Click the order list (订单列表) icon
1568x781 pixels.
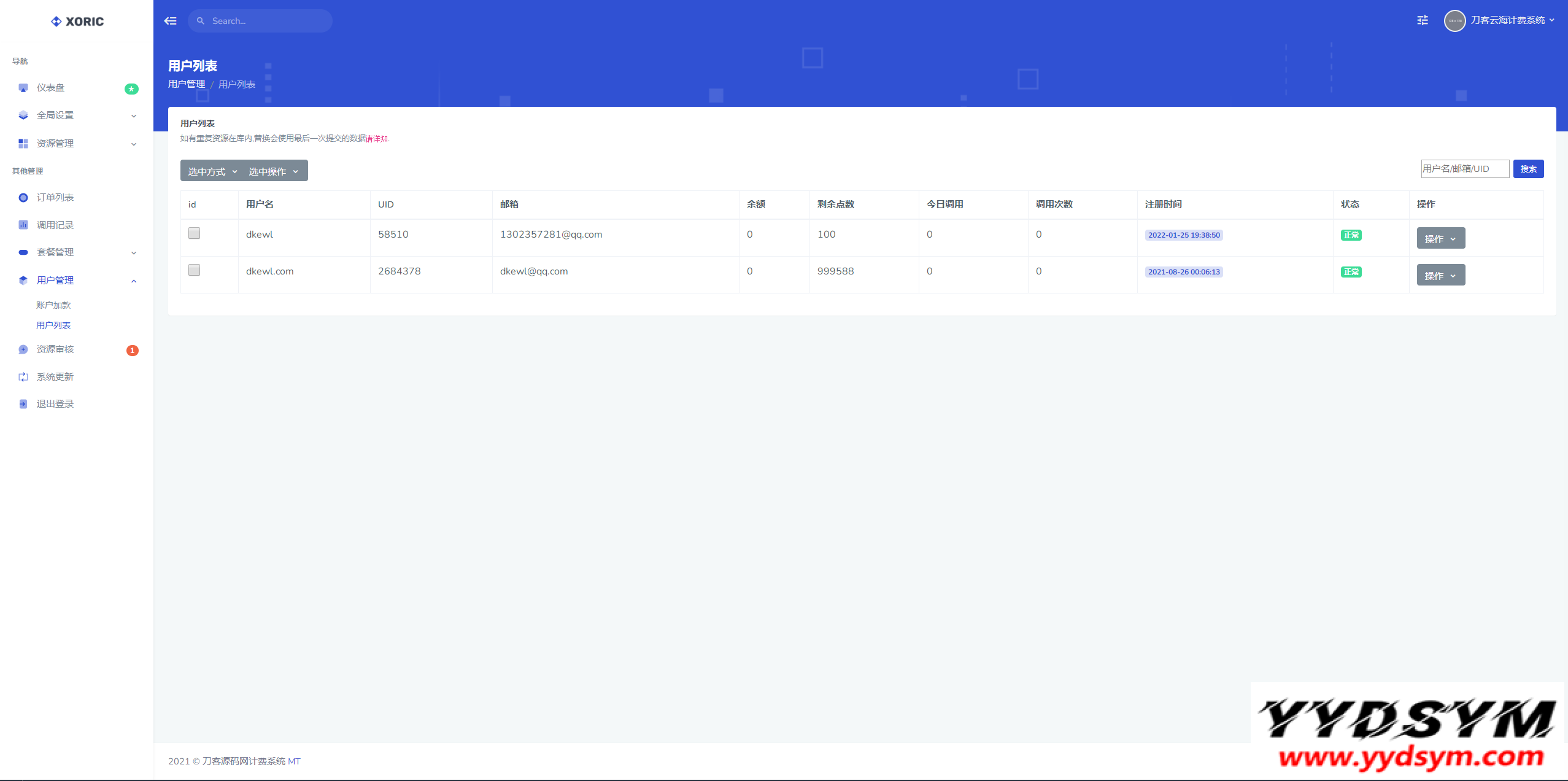23,198
